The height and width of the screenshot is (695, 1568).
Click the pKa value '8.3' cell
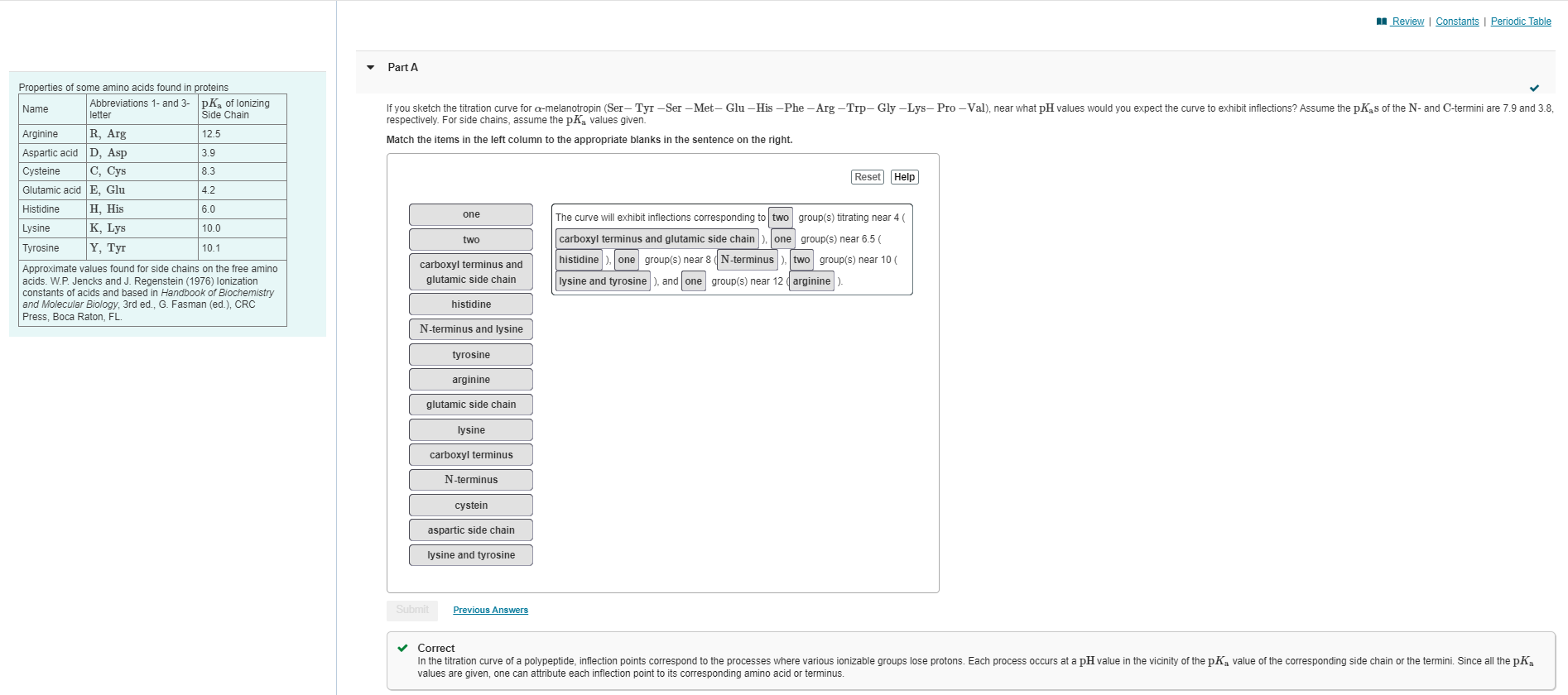243,171
